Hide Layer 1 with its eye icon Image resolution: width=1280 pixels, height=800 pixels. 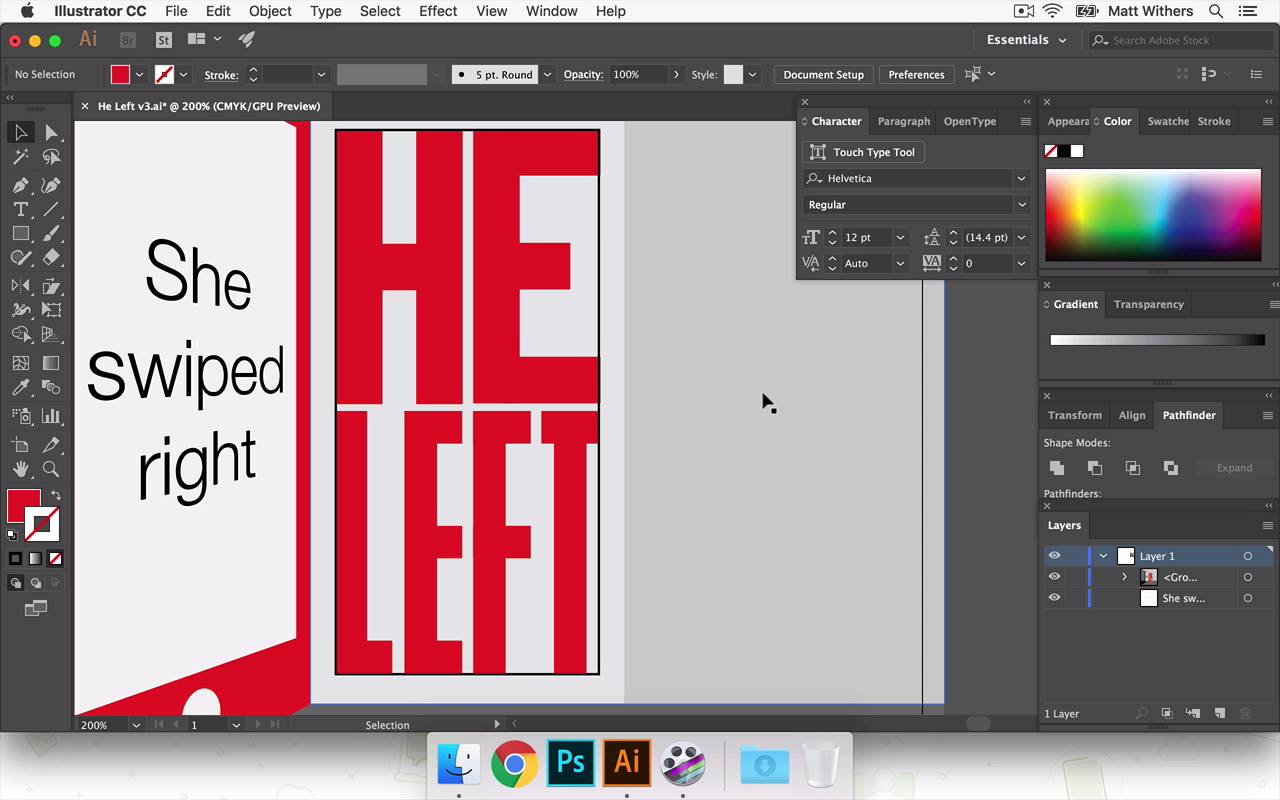tap(1054, 556)
